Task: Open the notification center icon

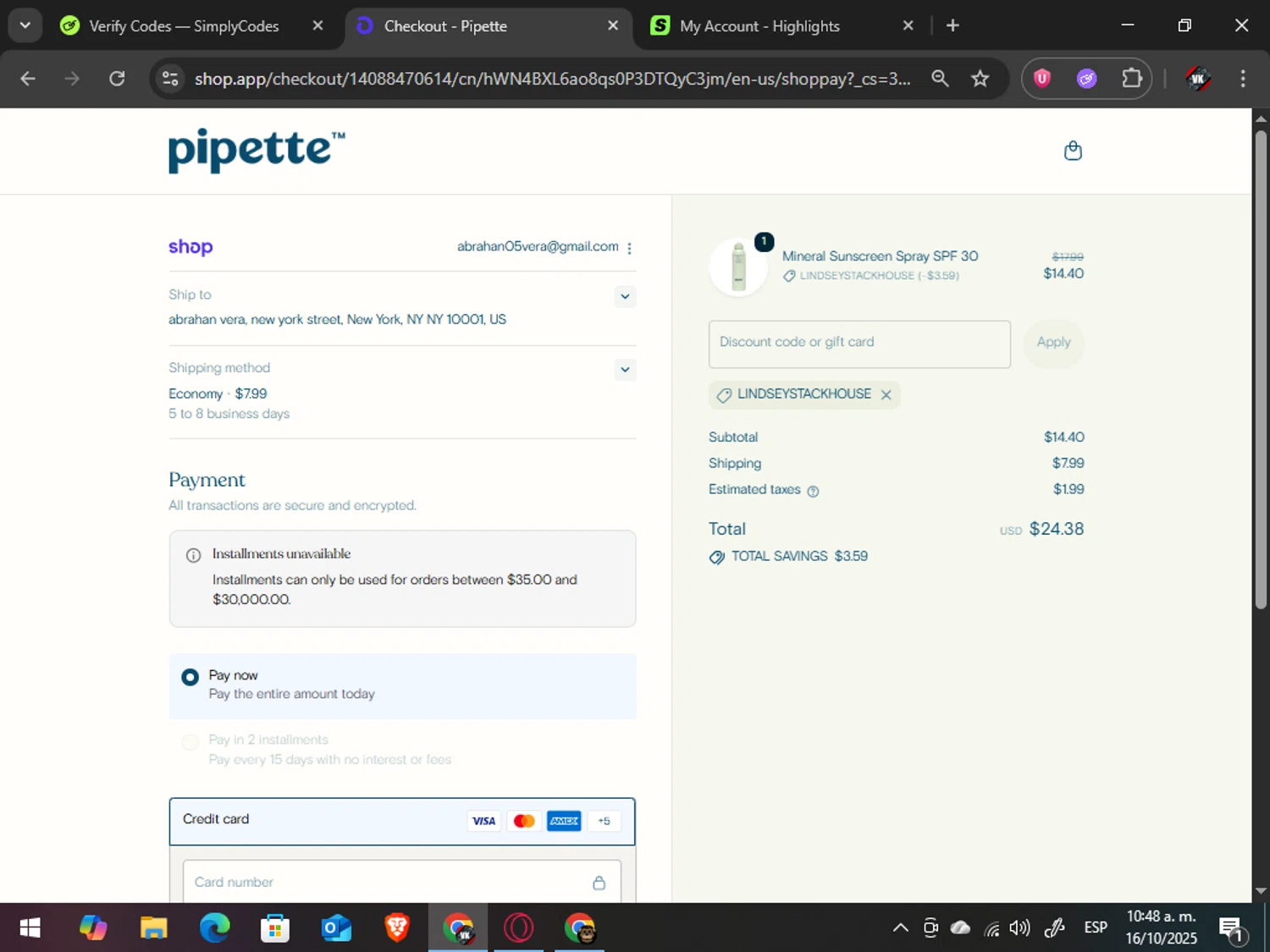Action: click(1232, 929)
